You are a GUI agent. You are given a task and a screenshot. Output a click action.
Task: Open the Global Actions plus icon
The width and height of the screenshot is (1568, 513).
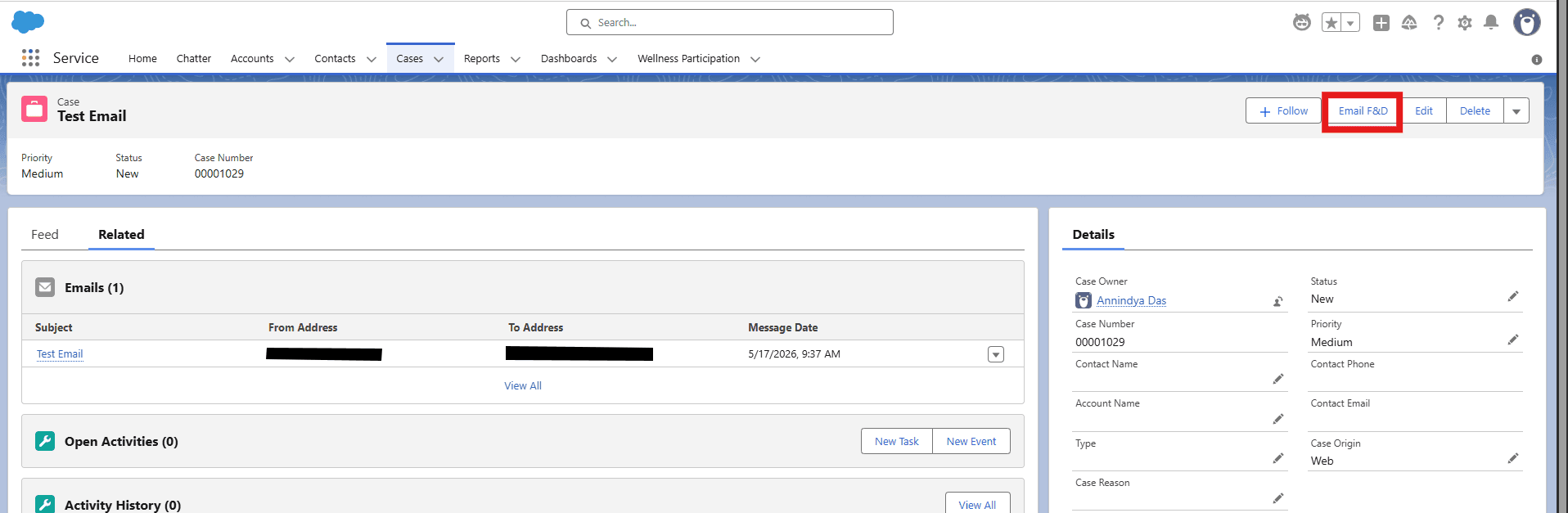1381,23
